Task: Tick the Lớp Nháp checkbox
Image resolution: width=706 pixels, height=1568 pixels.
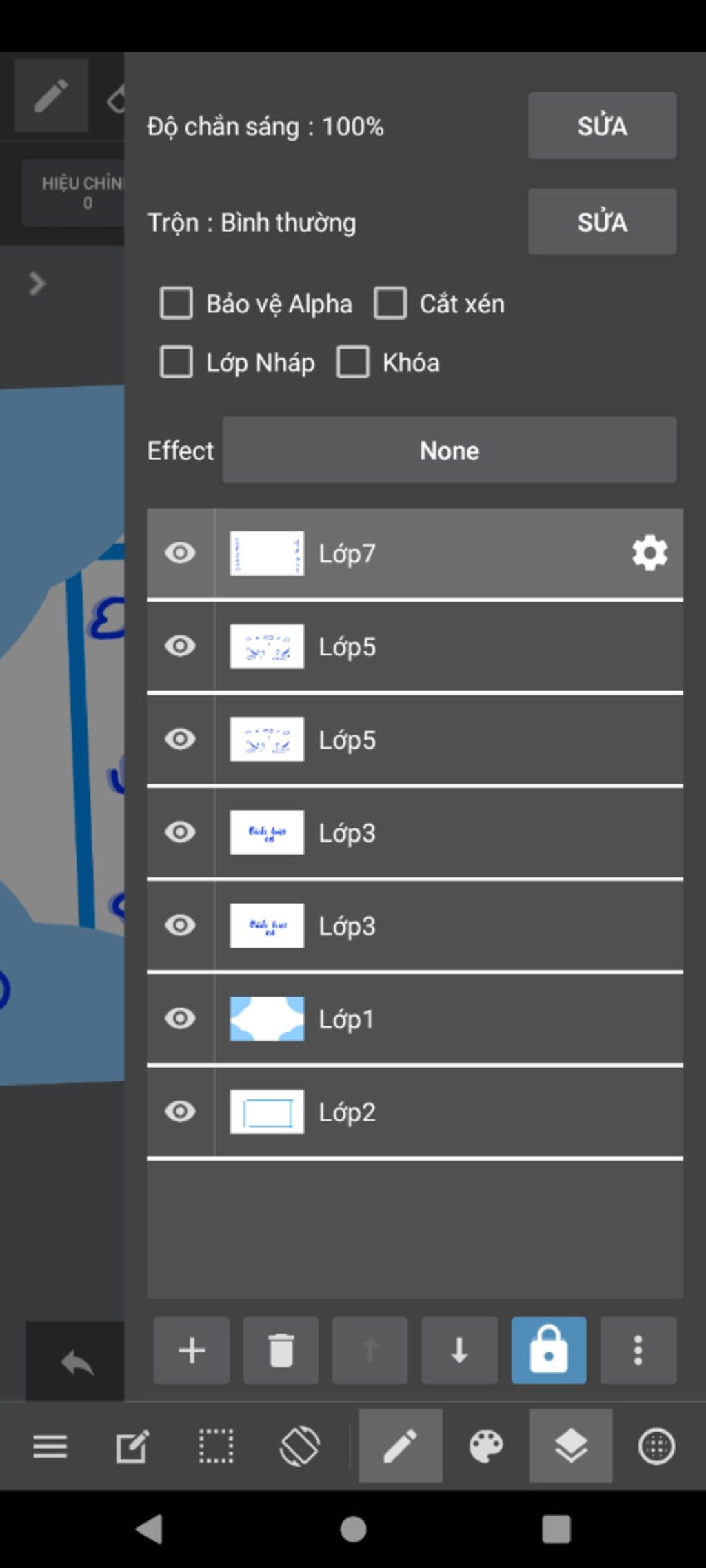Action: [x=176, y=362]
